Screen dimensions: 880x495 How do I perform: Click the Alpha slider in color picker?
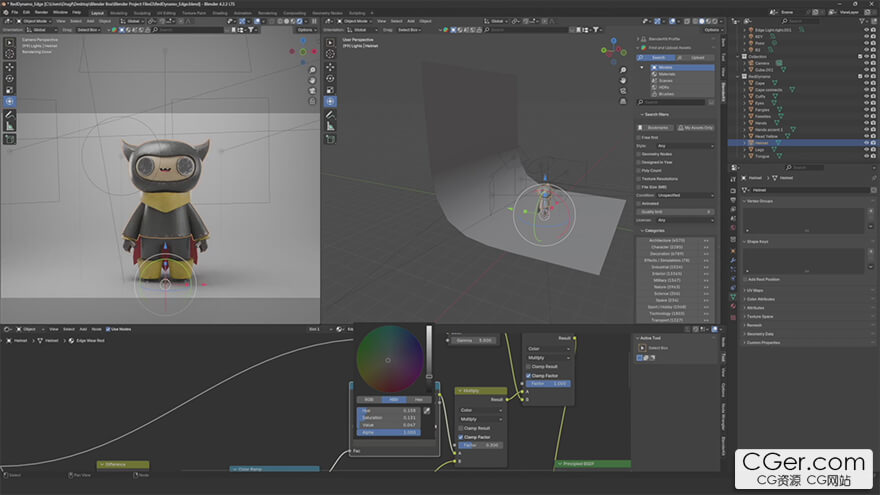pyautogui.click(x=388, y=433)
